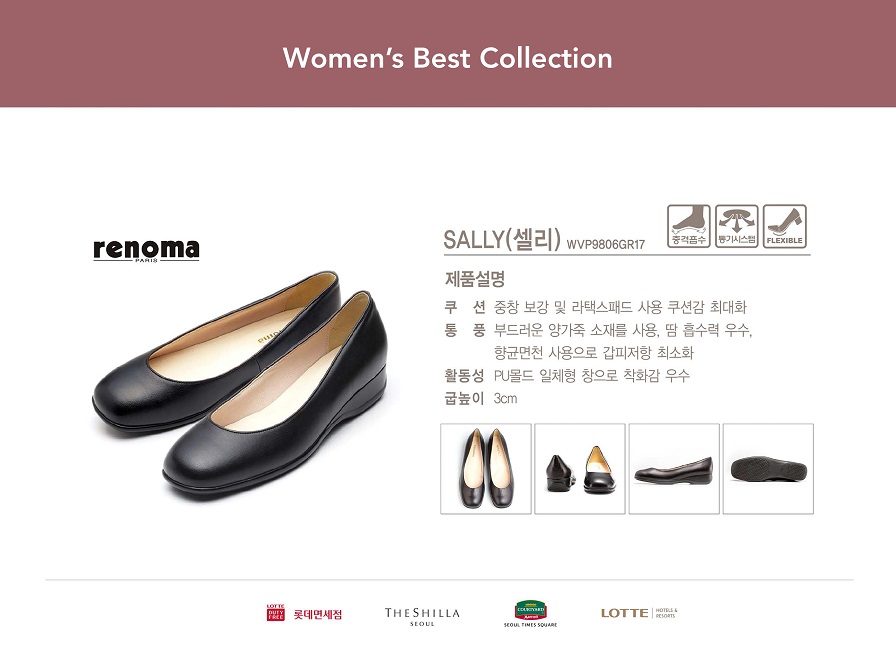
Task: Click the Women's Best Collection banner title
Action: (447, 58)
